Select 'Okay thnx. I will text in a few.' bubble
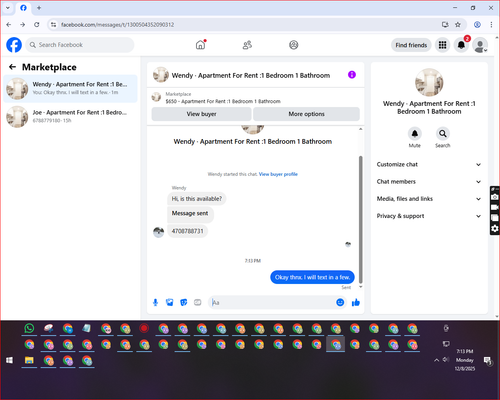This screenshot has height=400, width=500. tap(312, 277)
